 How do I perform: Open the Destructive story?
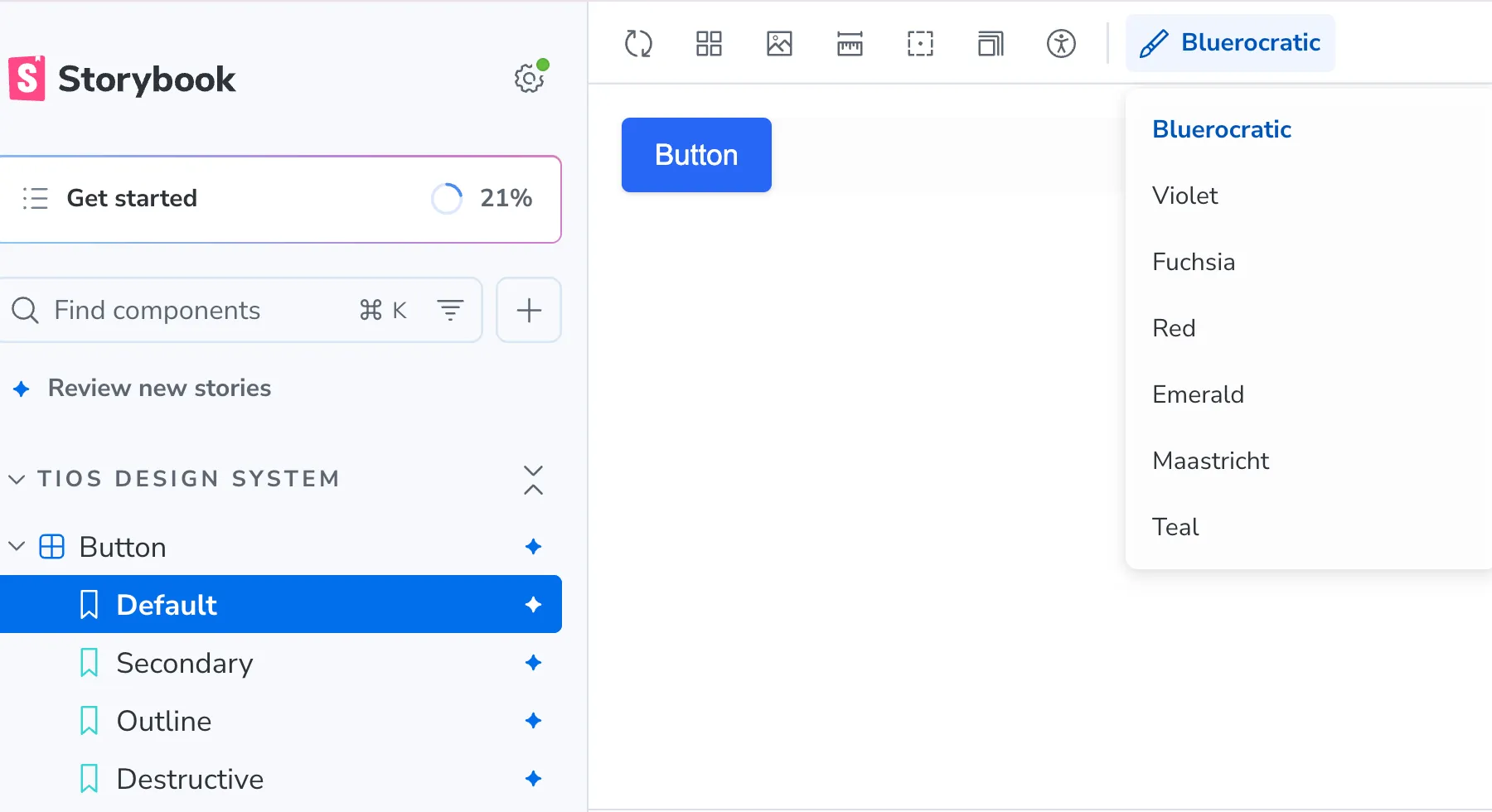(x=280, y=779)
